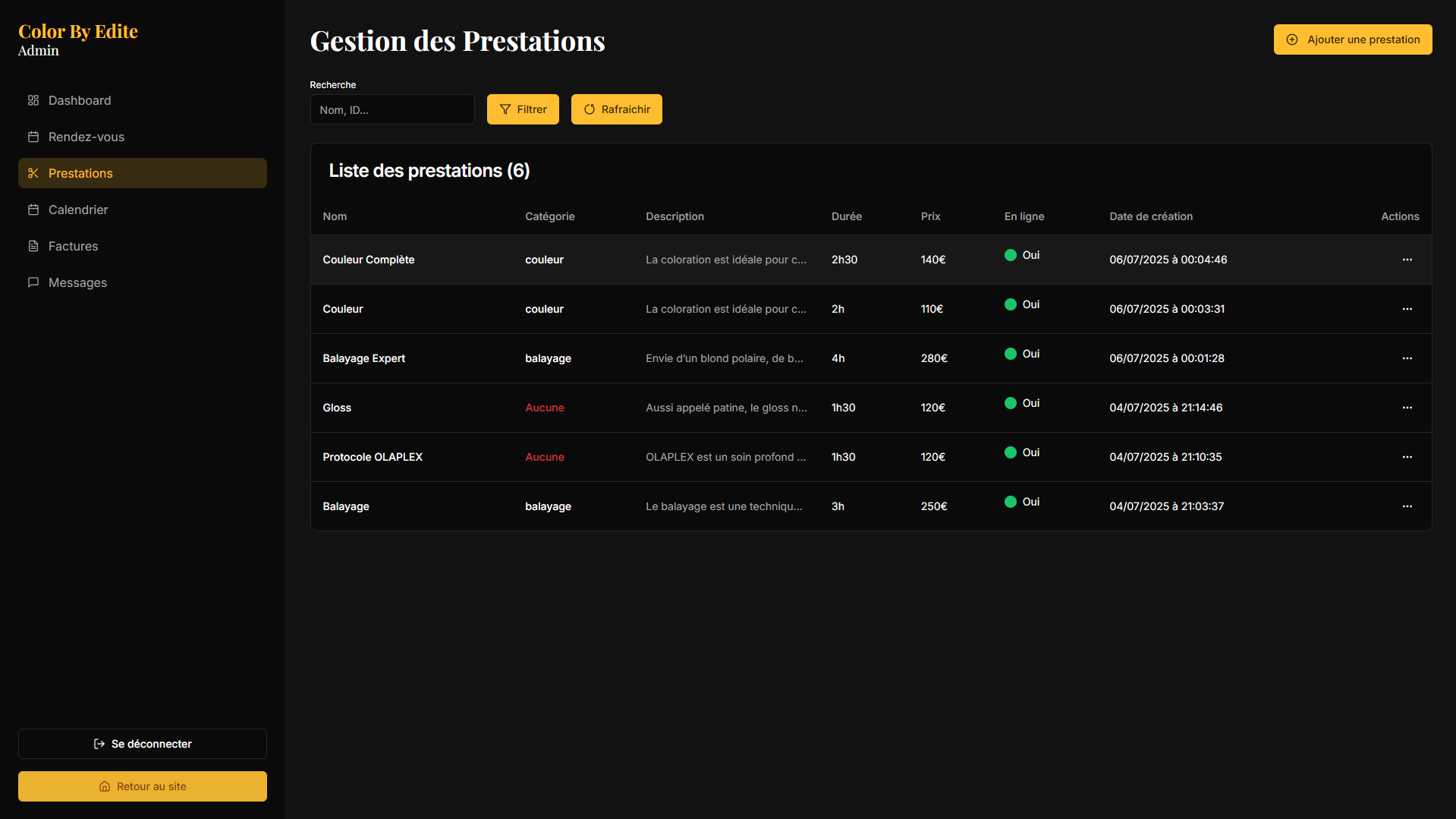This screenshot has width=1456, height=819.
Task: Open actions dropdown for the Balayage row
Action: pos(1407,506)
